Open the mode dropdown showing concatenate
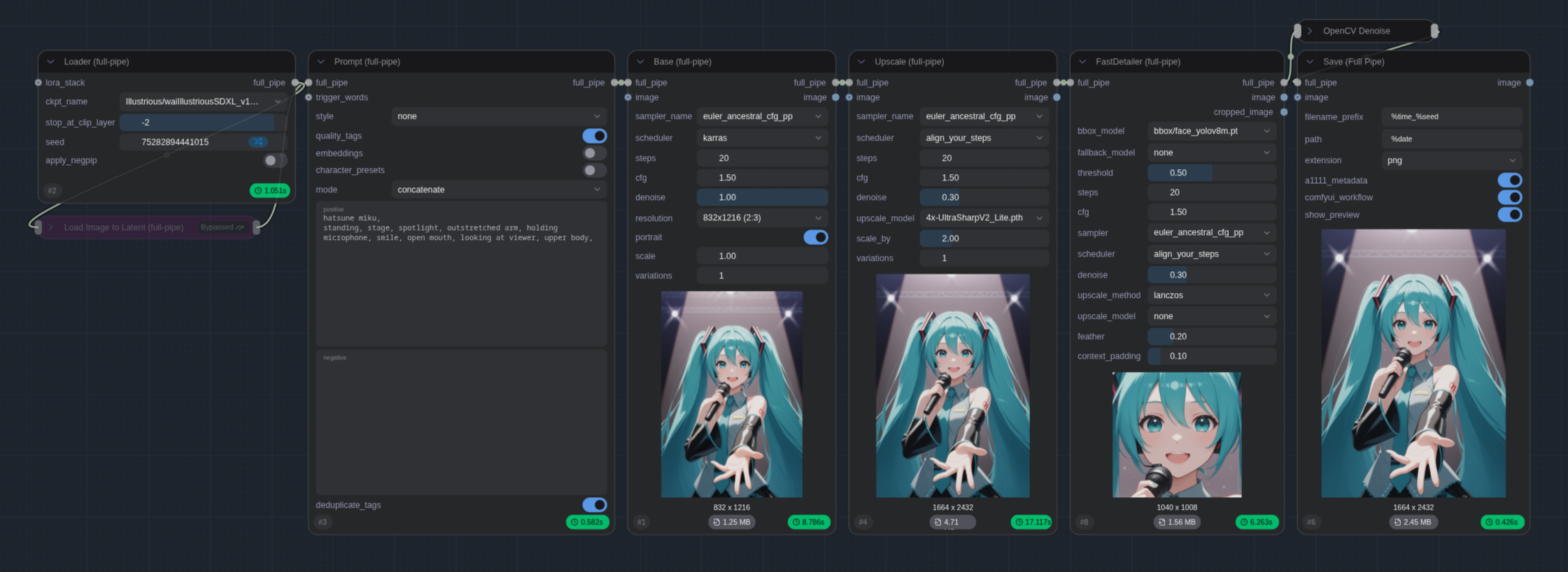Viewport: 1568px width, 572px height. point(499,190)
